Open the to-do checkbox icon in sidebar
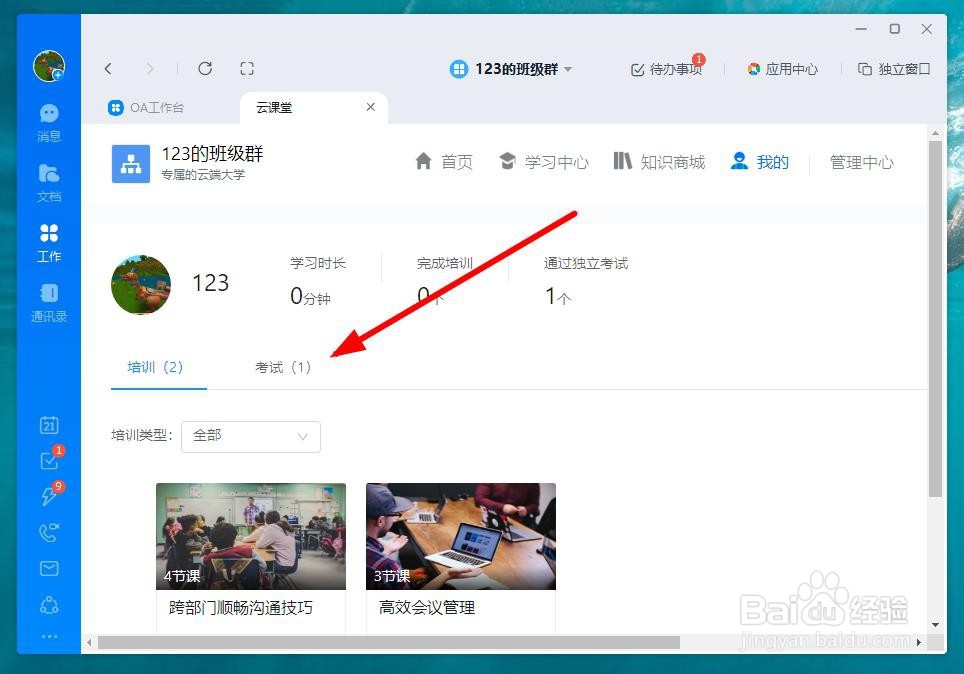Viewport: 964px width, 674px height. (x=49, y=460)
